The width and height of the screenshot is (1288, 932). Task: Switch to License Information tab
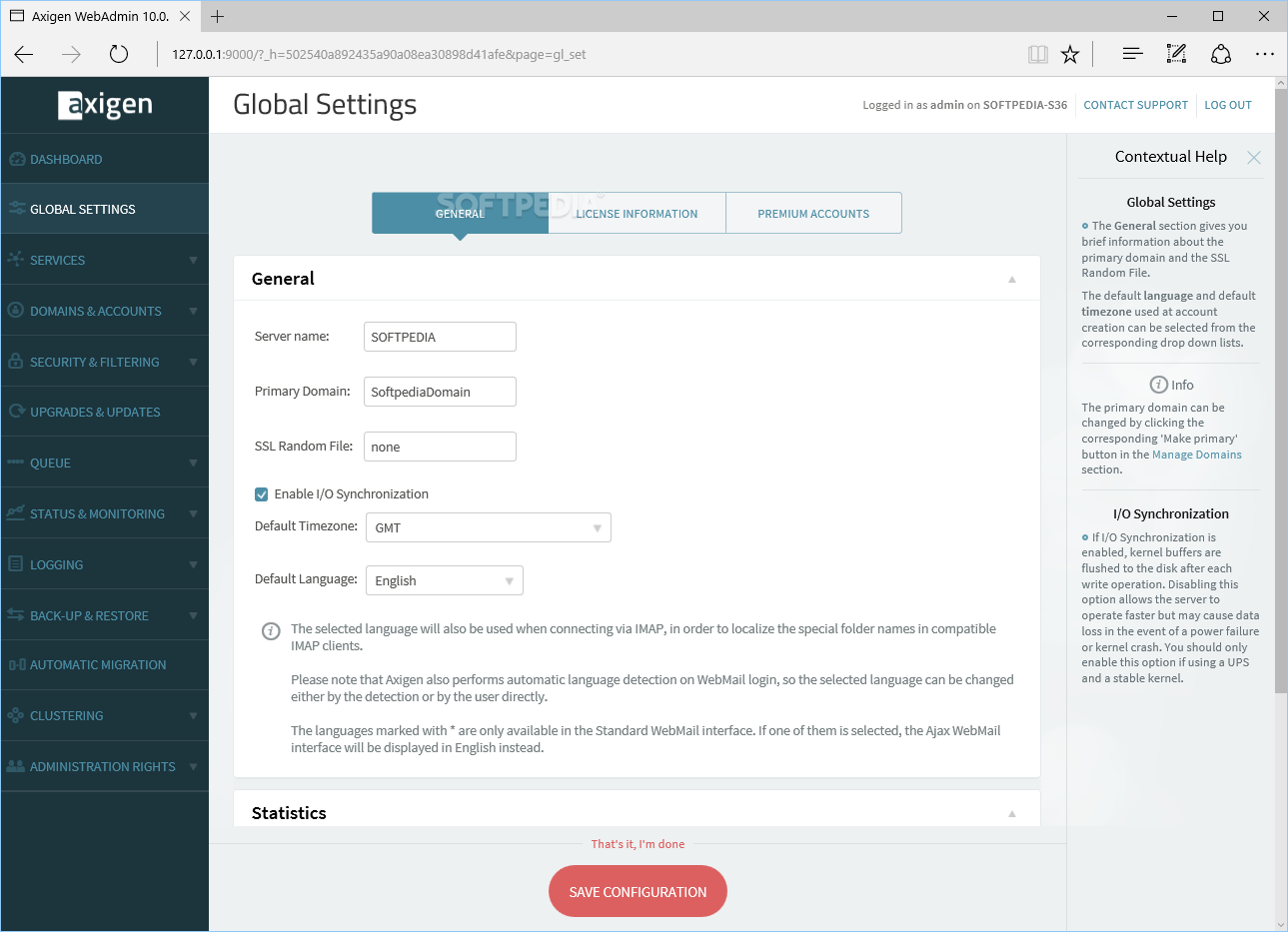coord(638,213)
